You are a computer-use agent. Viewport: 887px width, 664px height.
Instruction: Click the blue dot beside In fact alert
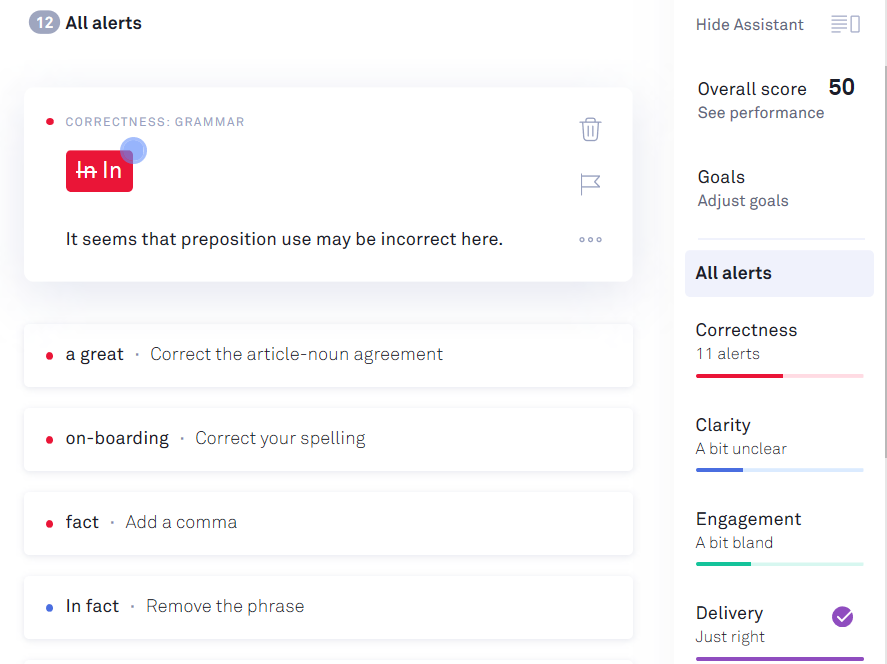(x=49, y=606)
